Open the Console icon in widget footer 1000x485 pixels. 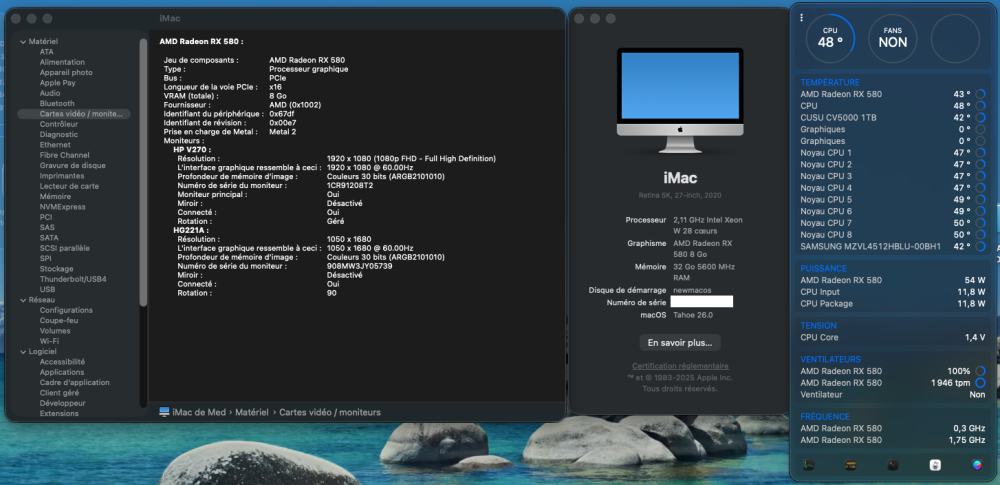(x=850, y=465)
